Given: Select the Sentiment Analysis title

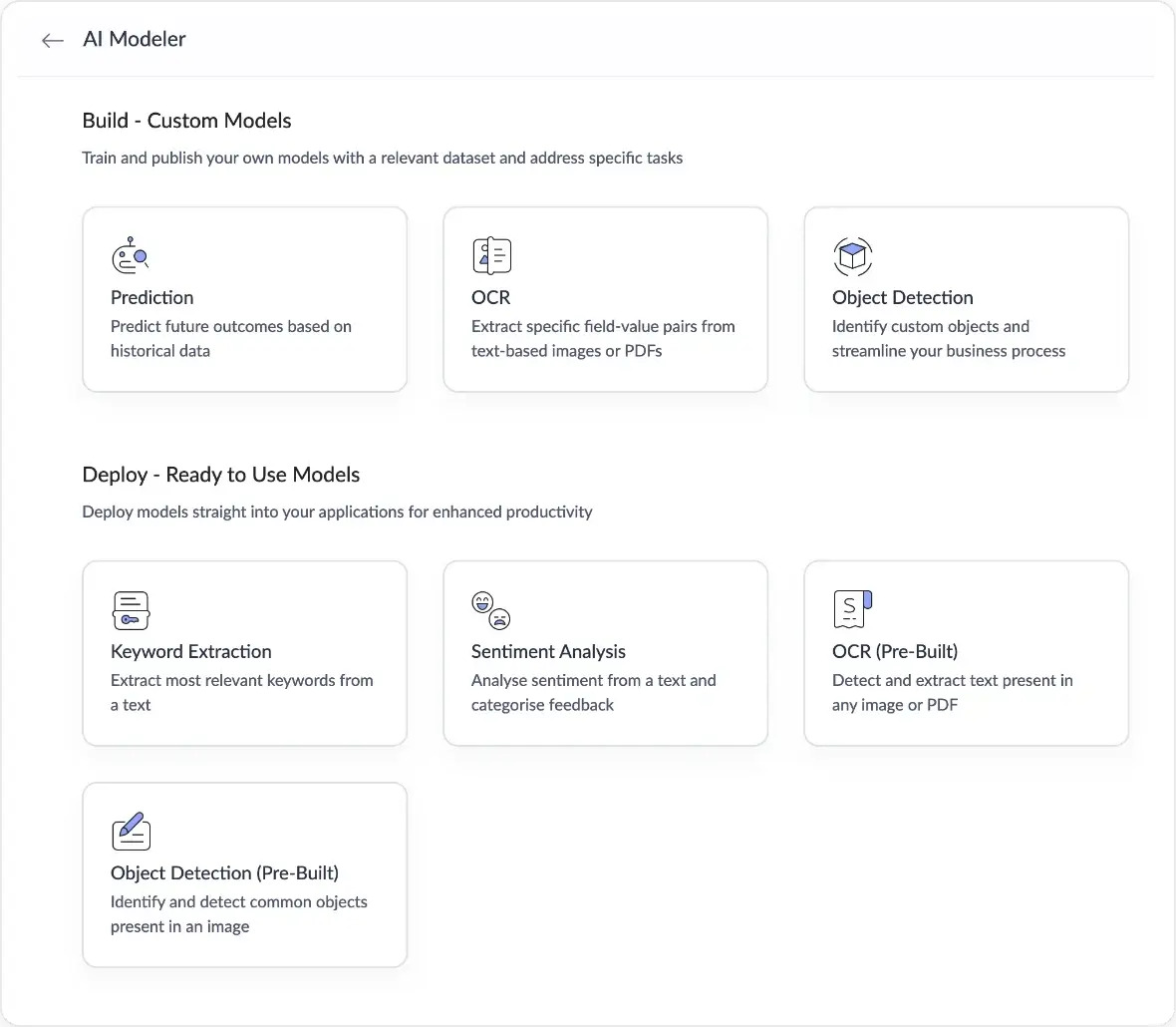Looking at the screenshot, I should click(548, 651).
